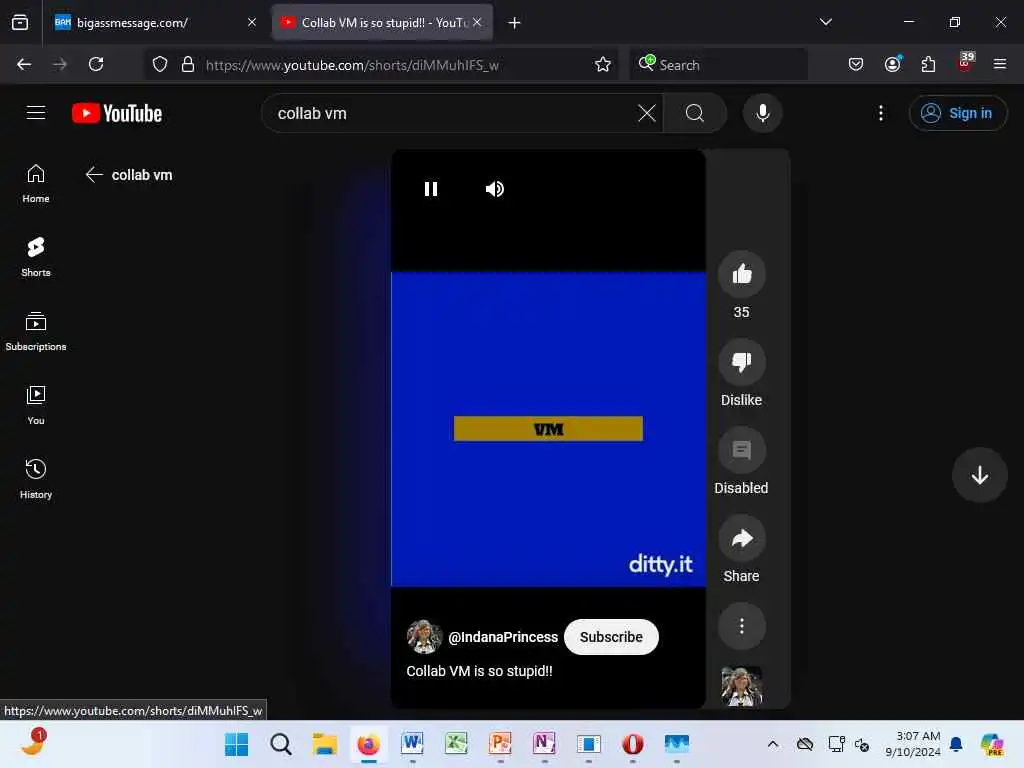
Task: Click the Copilot preview icon
Action: pyautogui.click(x=992, y=744)
